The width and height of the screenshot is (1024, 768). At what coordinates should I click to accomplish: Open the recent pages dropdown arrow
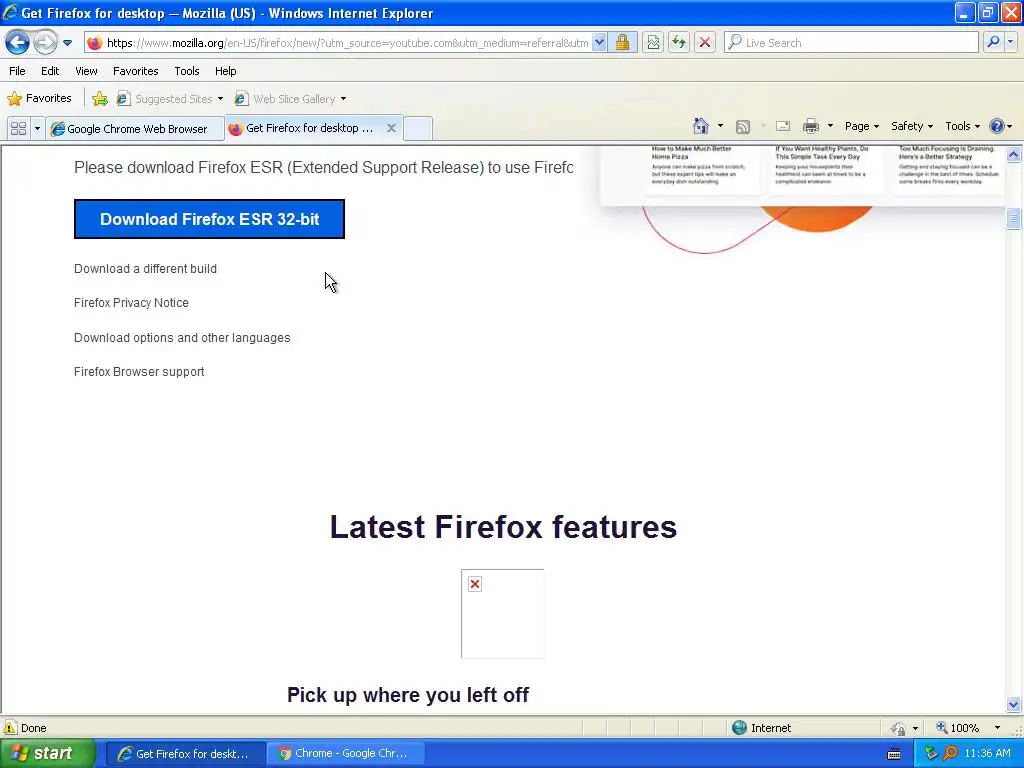[67, 43]
